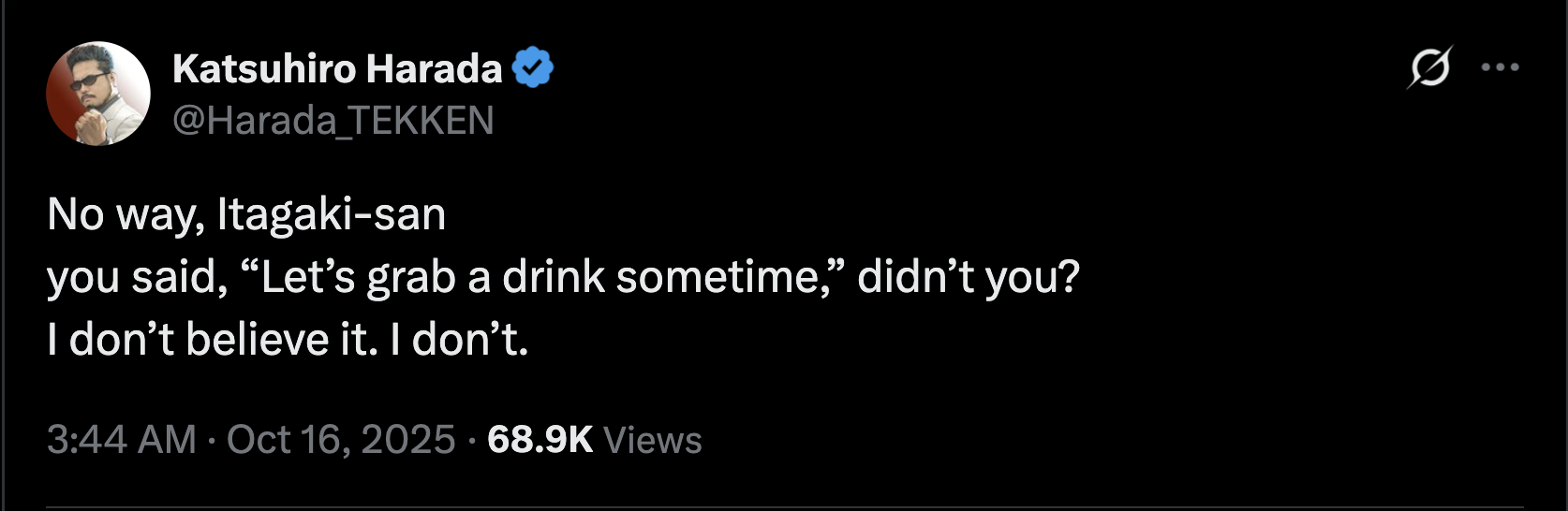
Task: Click the "I don't believe it" sentence
Action: pos(213,340)
